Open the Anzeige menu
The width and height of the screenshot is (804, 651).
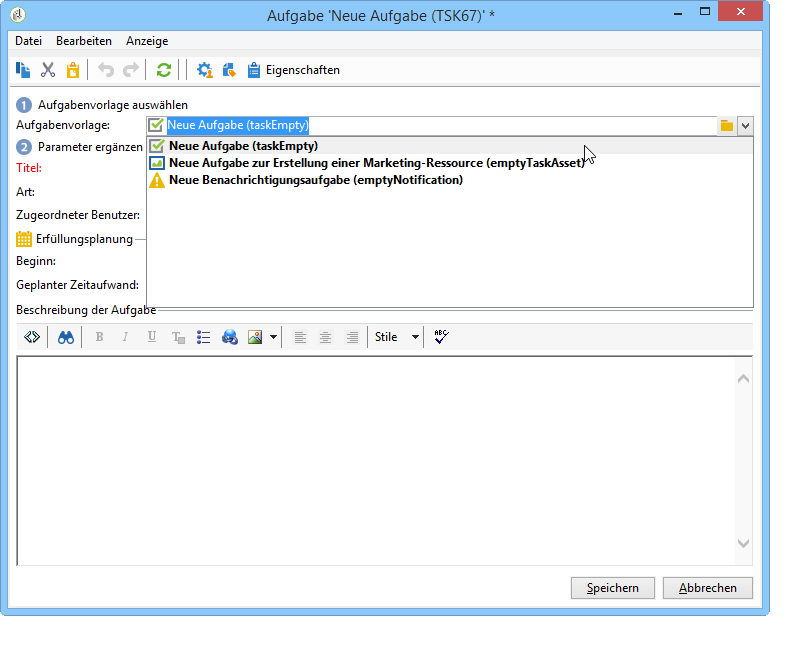click(147, 41)
